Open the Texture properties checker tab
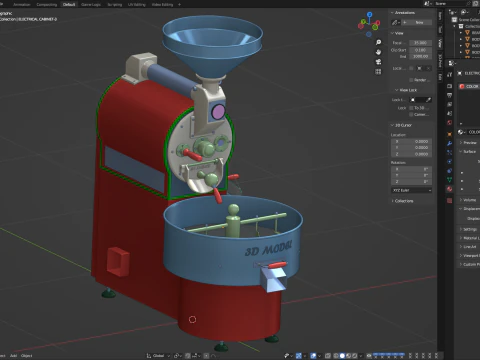Screen dimensions: 480x360 [x=449, y=200]
